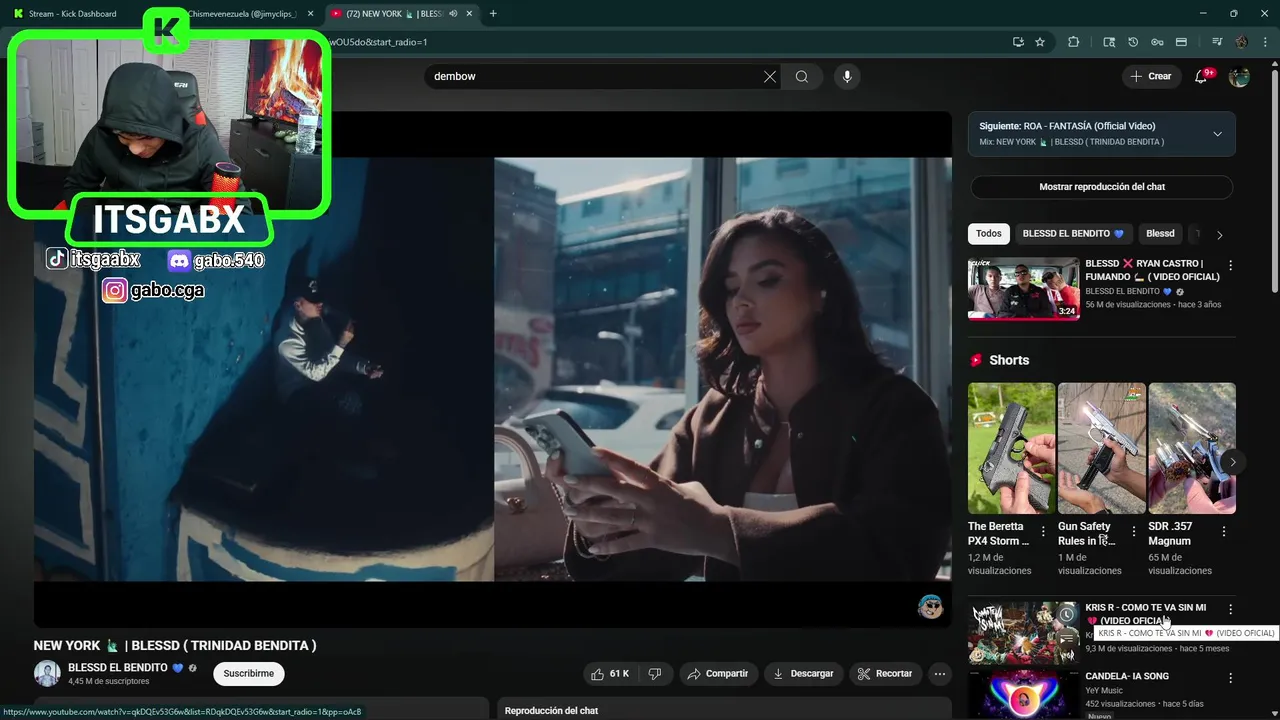Open options for the SDR .357 Magnum short
The image size is (1280, 720).
(x=1224, y=532)
